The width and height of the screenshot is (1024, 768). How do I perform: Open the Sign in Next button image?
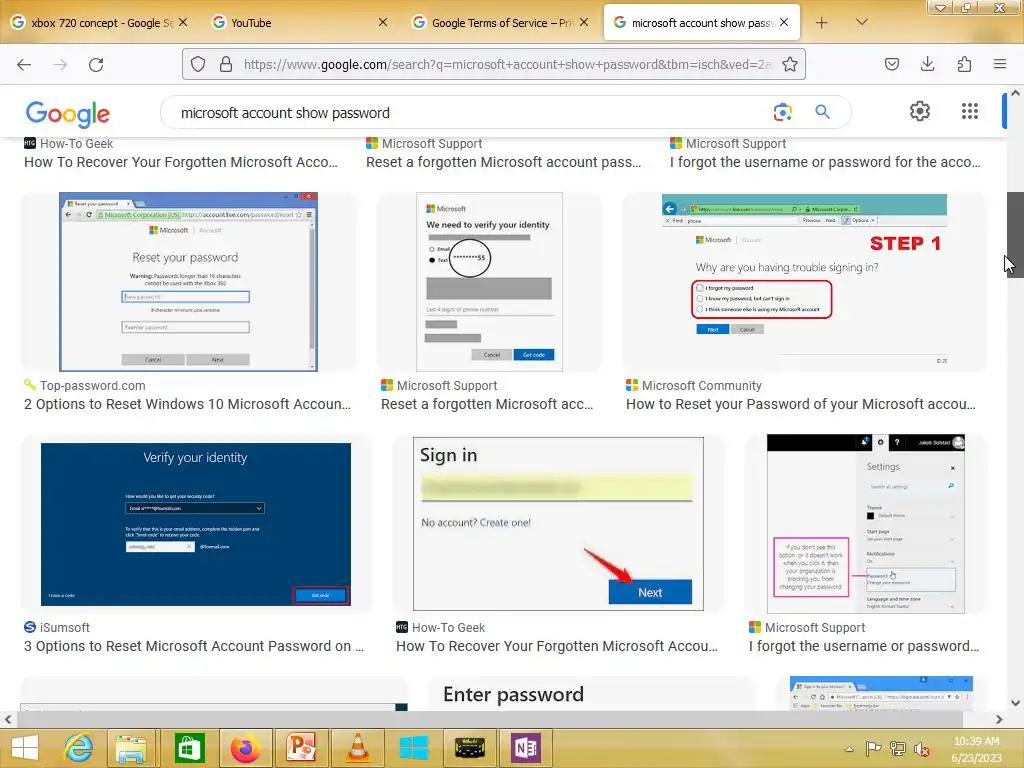tap(558, 524)
